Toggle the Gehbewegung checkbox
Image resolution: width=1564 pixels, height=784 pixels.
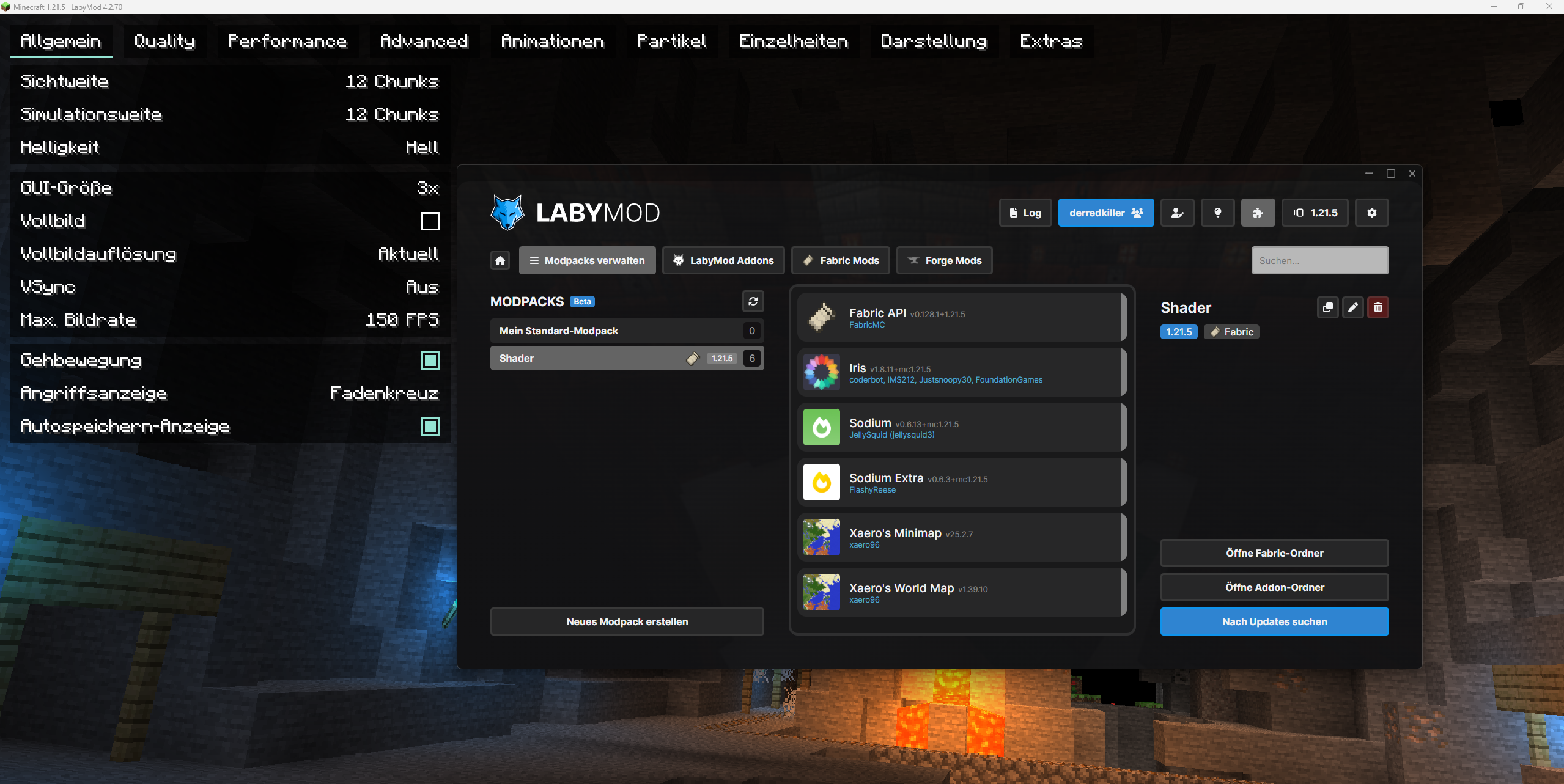pyautogui.click(x=430, y=361)
